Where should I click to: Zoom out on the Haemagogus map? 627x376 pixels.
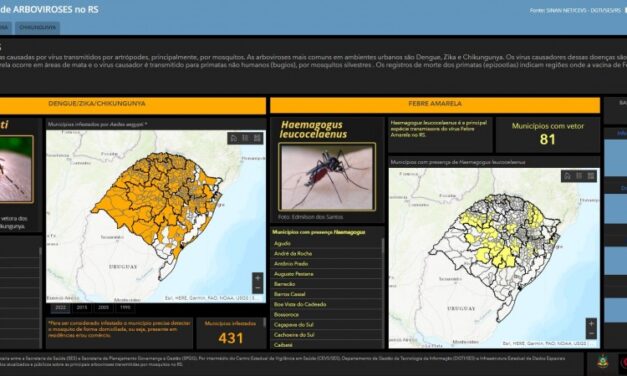pyautogui.click(x=591, y=333)
